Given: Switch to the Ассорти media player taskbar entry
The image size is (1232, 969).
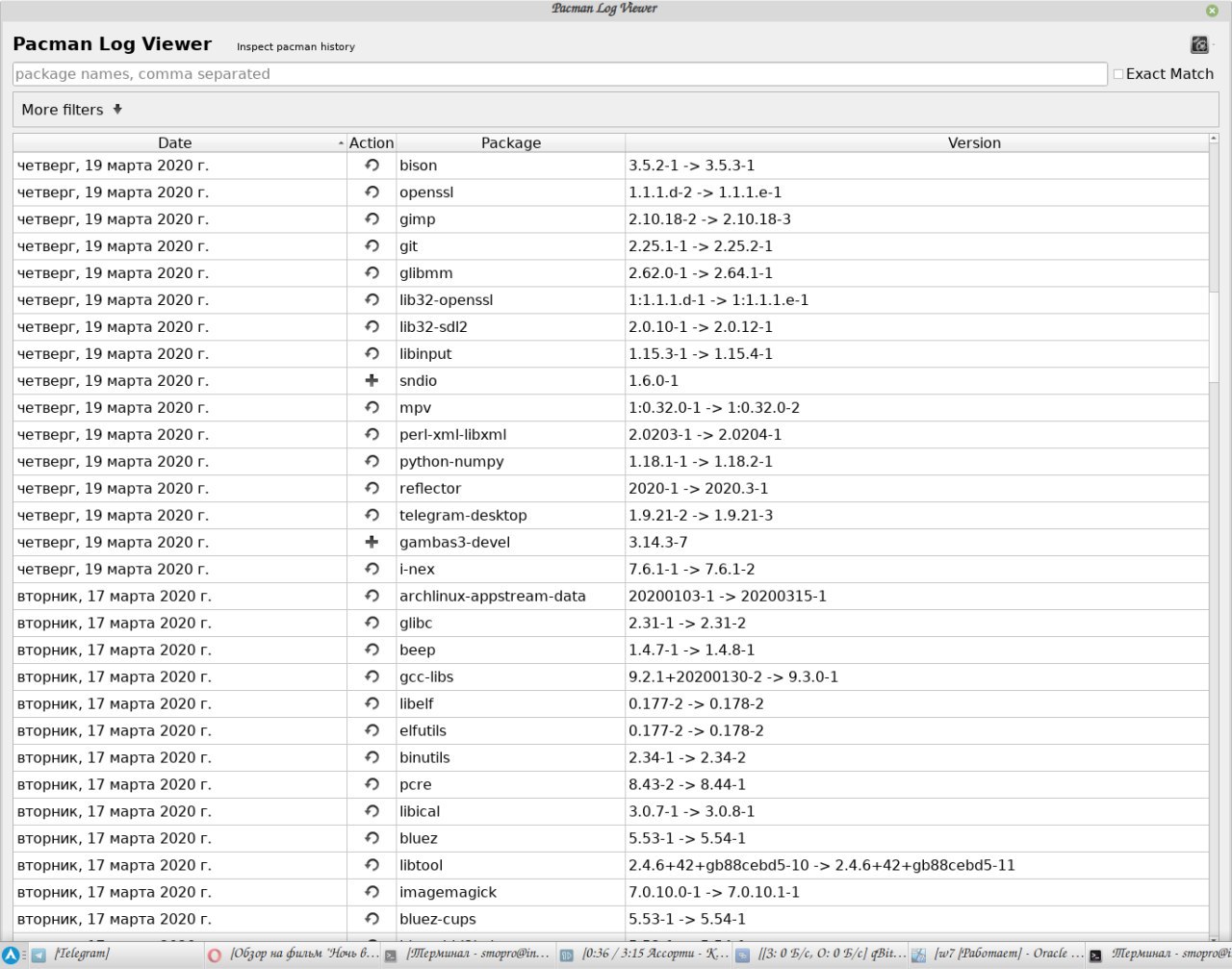Looking at the screenshot, I should tap(644, 955).
